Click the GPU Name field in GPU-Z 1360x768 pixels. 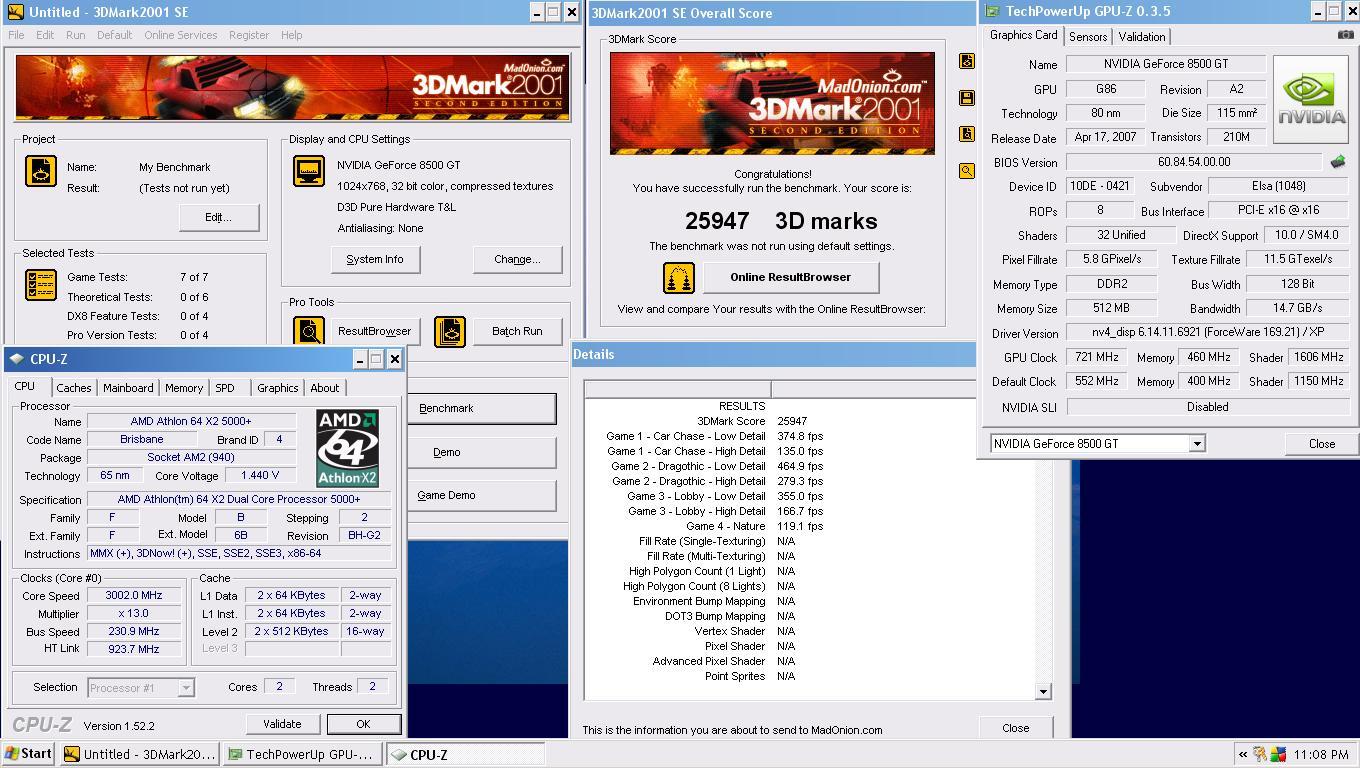click(1166, 64)
